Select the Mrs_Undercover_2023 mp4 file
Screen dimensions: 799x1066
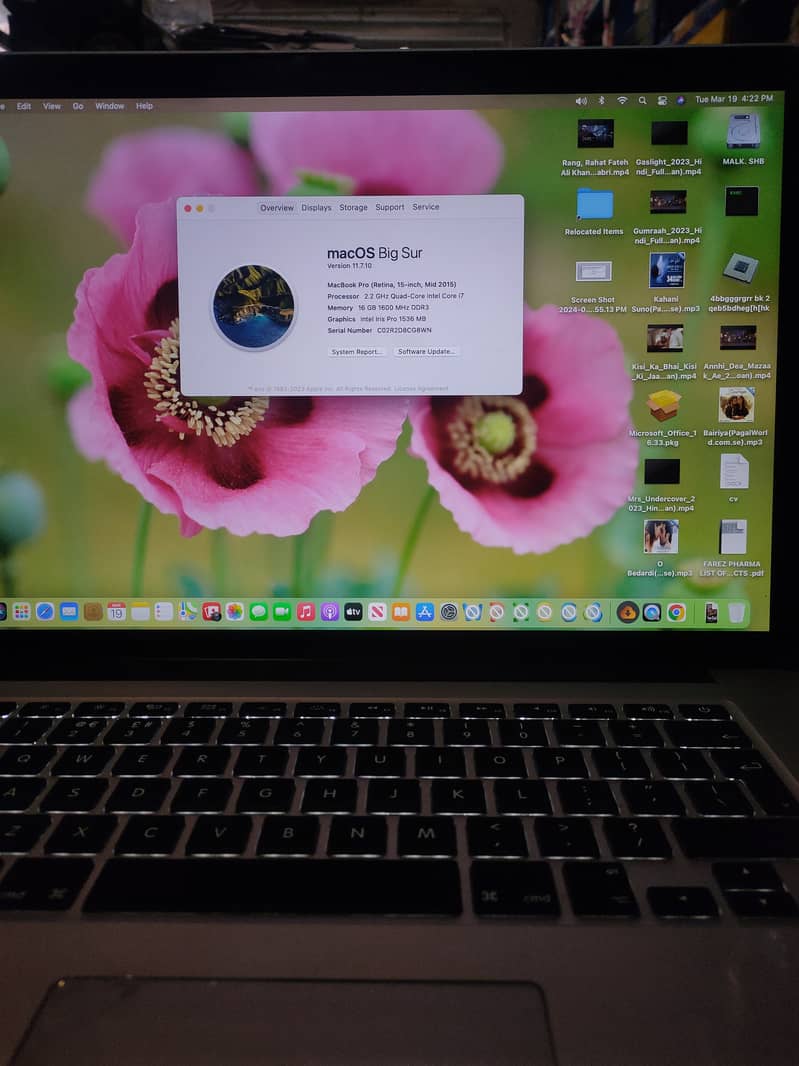pyautogui.click(x=662, y=471)
